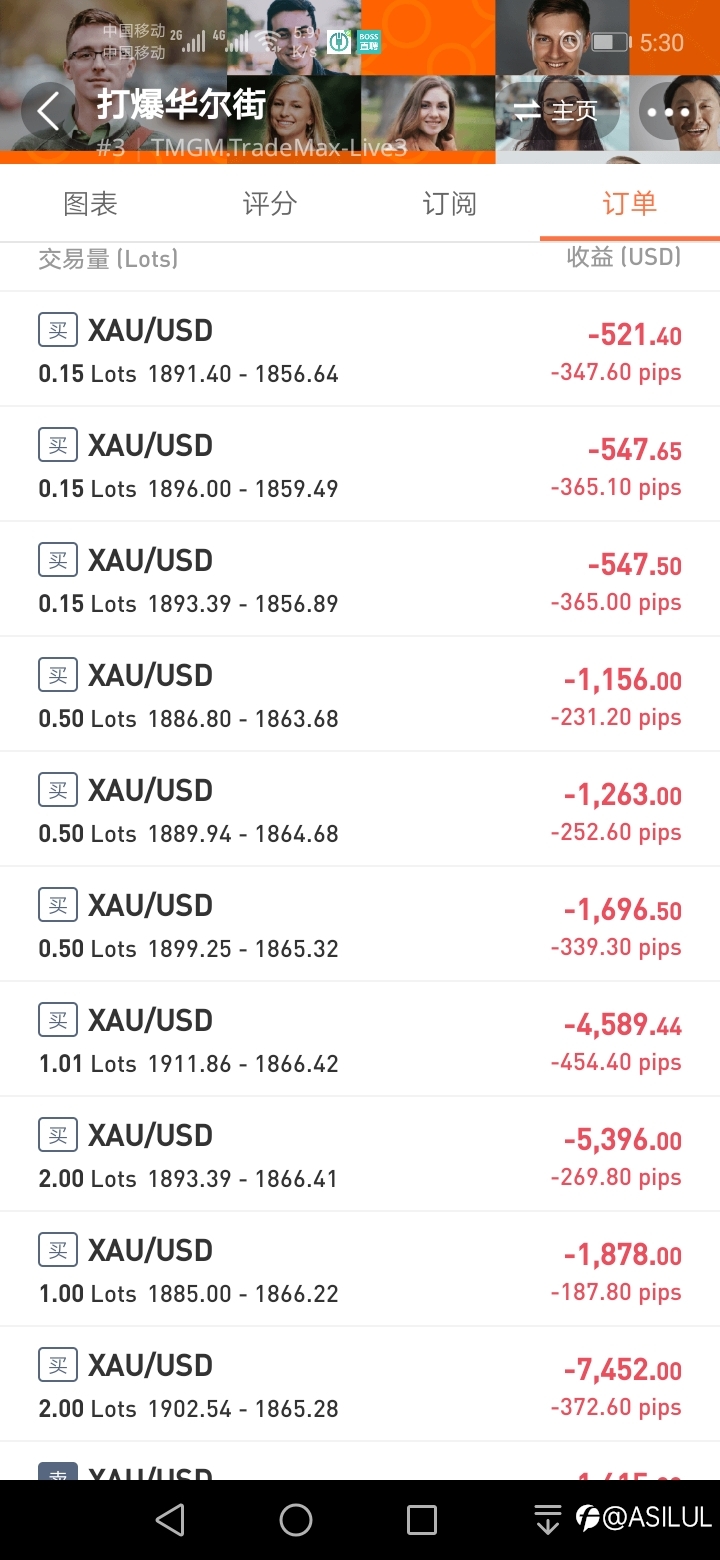Select the 订单 tab

tap(630, 204)
